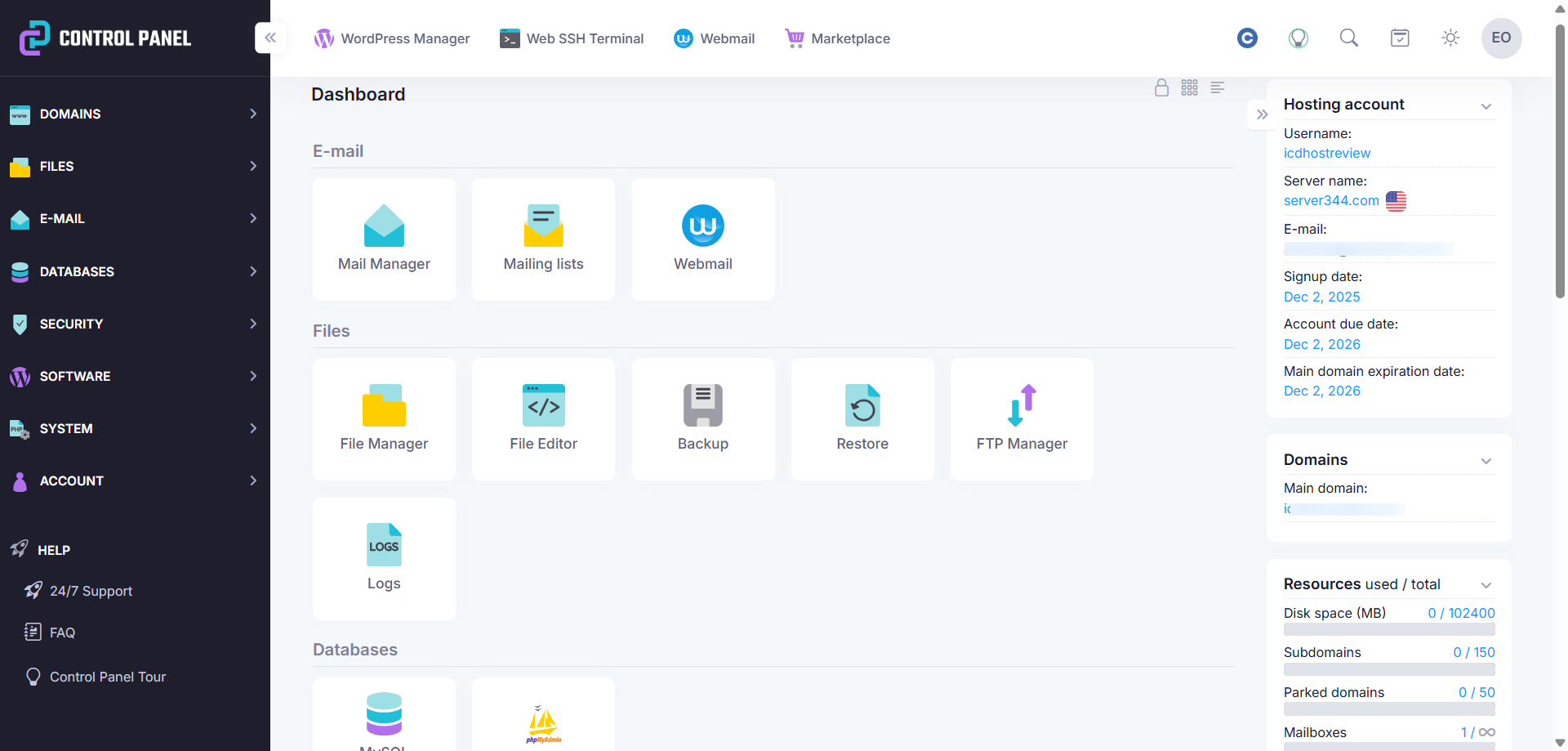Click Disk space usage bar
Image resolution: width=1568 pixels, height=751 pixels.
1389,630
